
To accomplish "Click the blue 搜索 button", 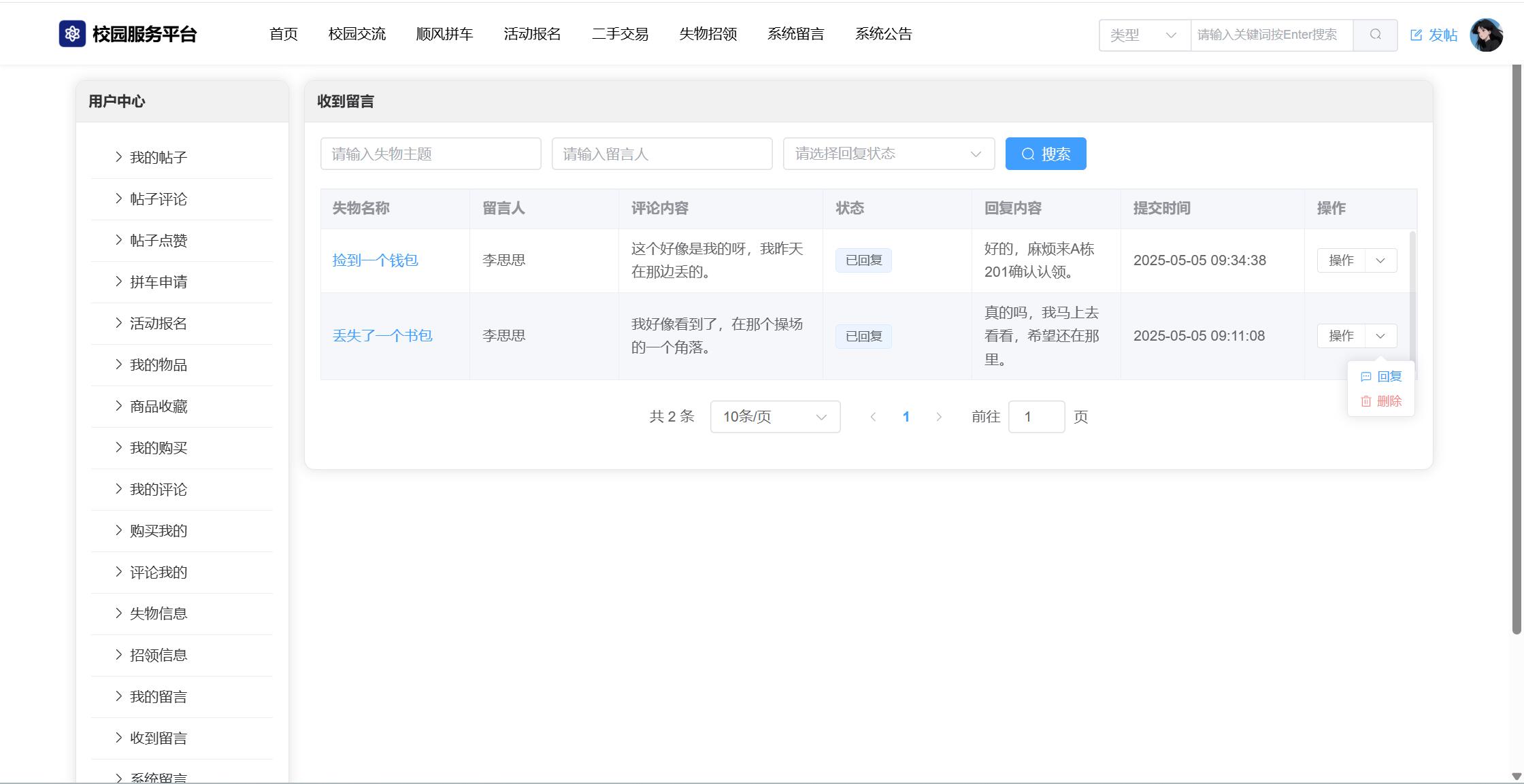I will tap(1045, 154).
